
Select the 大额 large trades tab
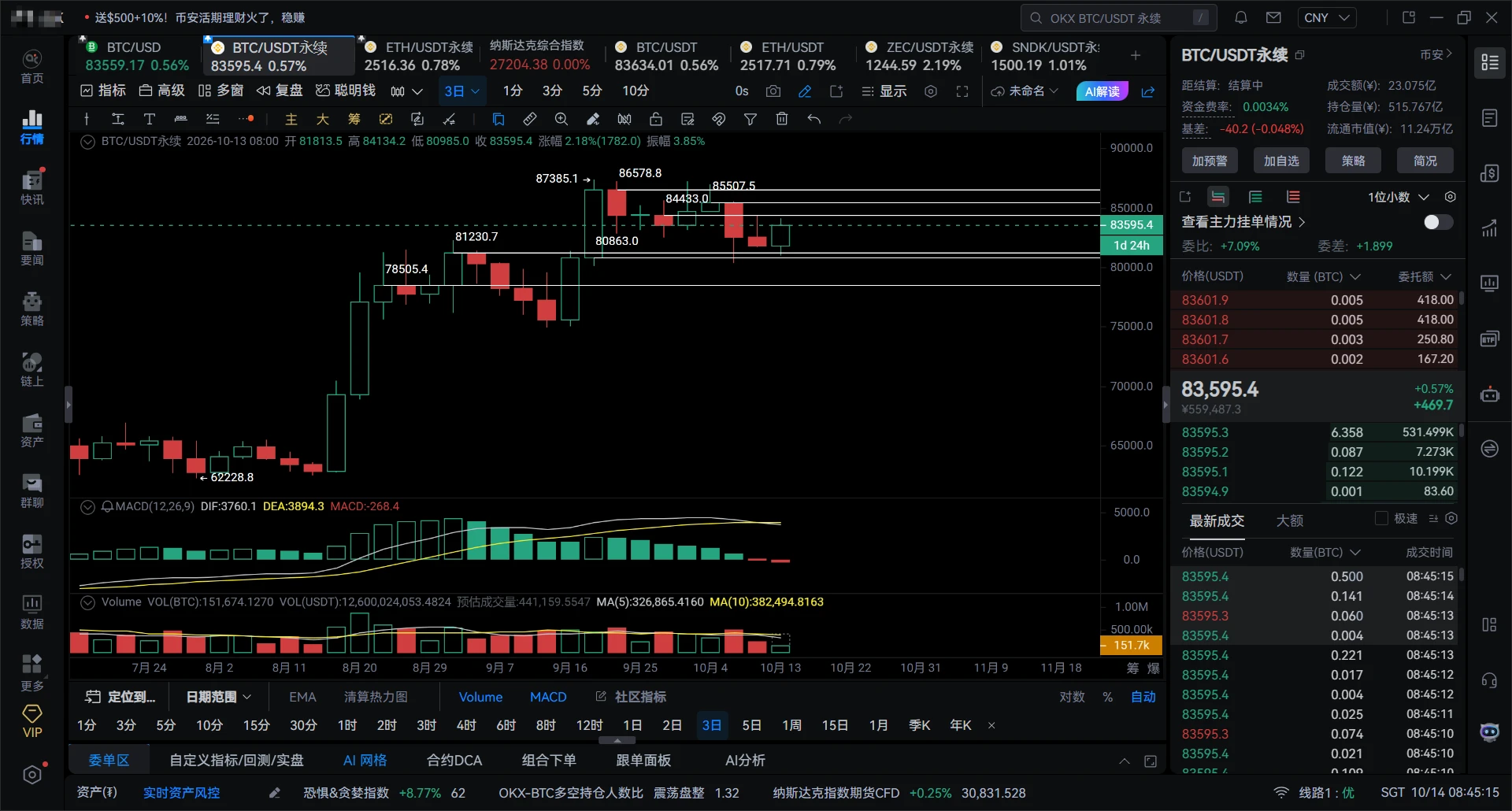[1290, 520]
